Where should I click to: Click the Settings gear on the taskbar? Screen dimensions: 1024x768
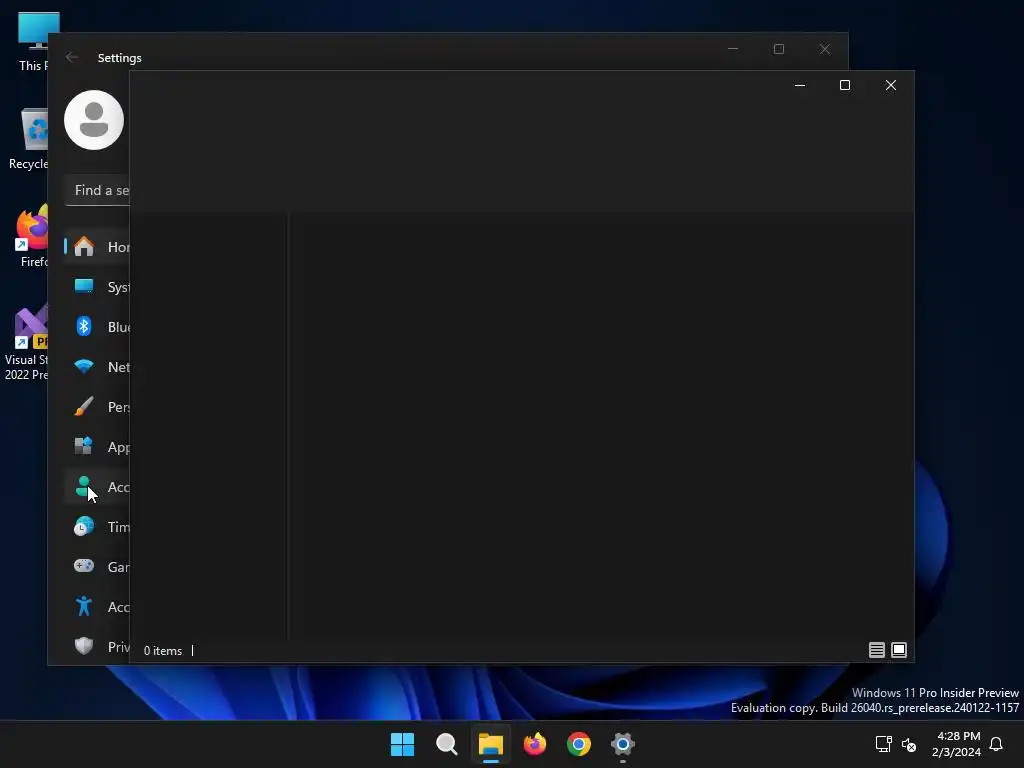click(623, 744)
